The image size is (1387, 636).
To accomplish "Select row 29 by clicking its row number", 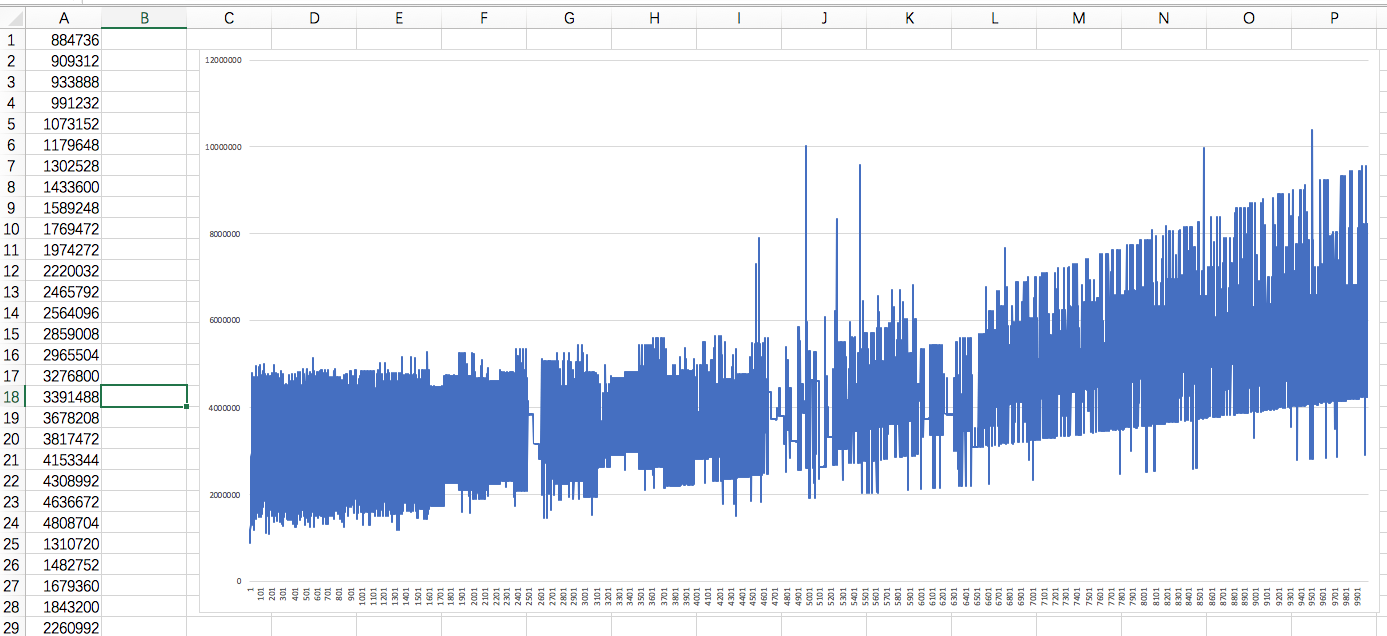I will click(10, 628).
